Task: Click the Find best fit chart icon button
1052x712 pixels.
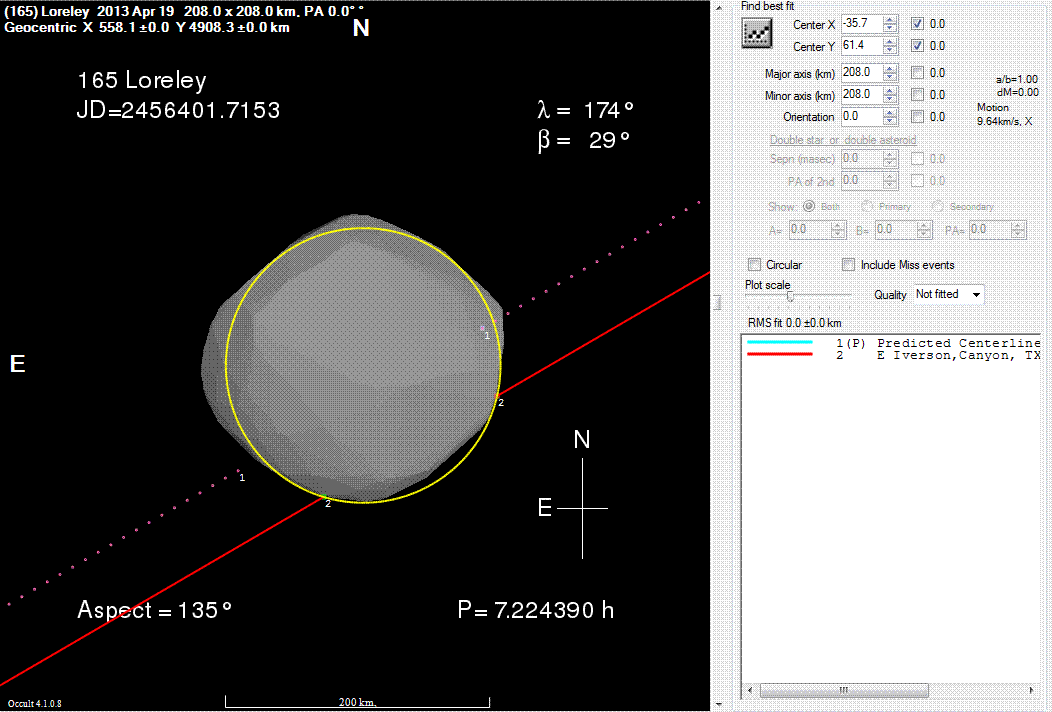Action: click(756, 33)
